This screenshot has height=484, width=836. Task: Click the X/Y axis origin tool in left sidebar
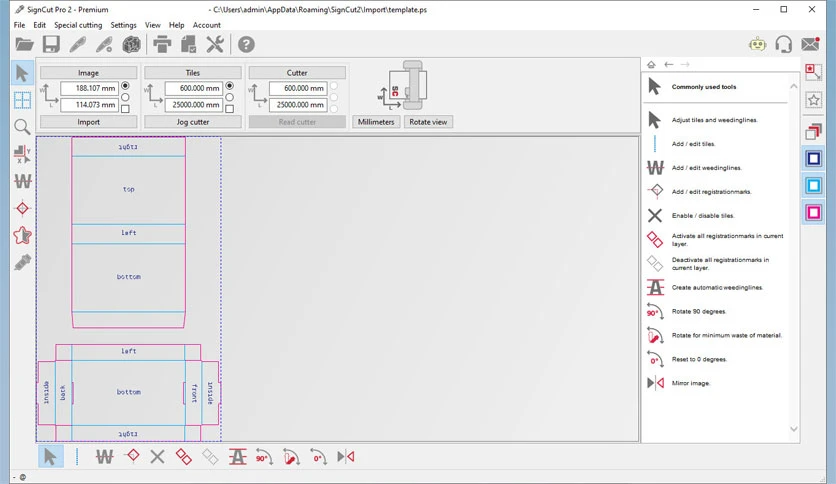[x=22, y=154]
